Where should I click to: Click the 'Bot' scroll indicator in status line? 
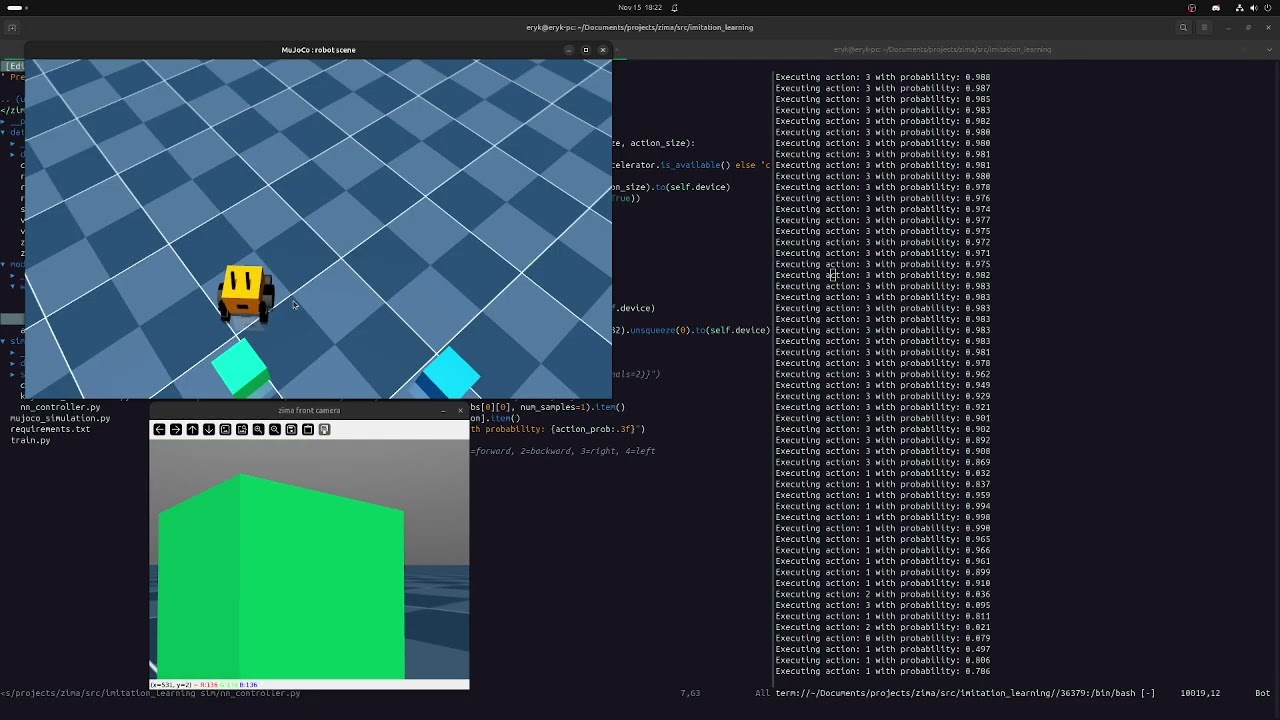[1262, 693]
